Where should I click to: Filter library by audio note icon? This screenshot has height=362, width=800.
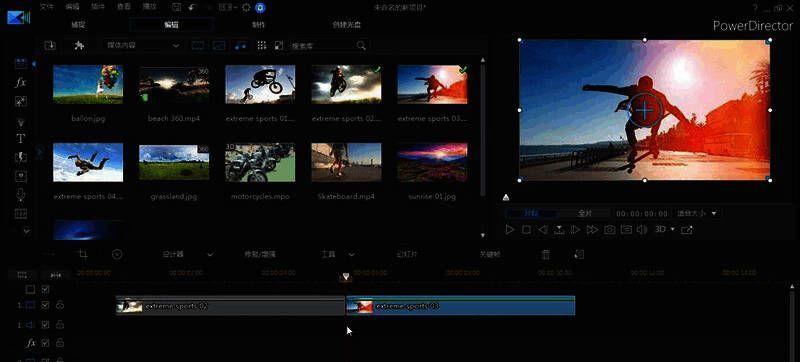pos(240,45)
